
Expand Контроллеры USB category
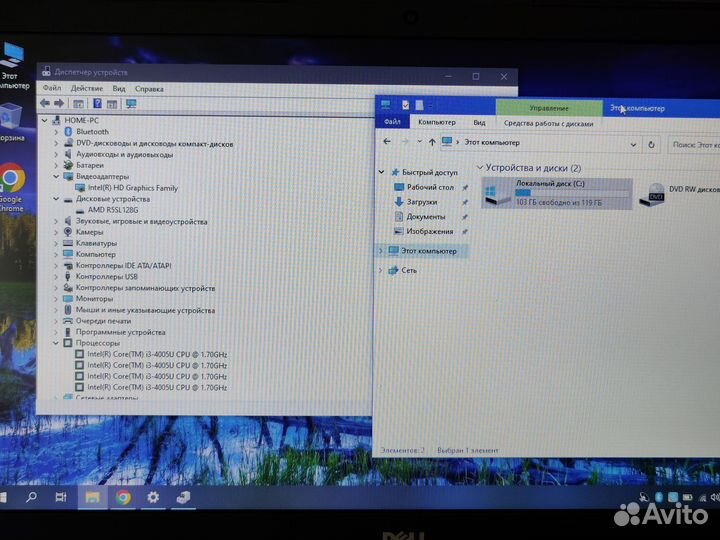pyautogui.click(x=56, y=277)
